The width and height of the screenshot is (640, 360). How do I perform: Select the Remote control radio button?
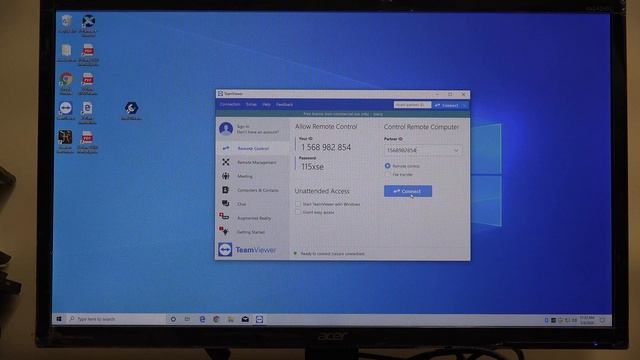tap(387, 166)
